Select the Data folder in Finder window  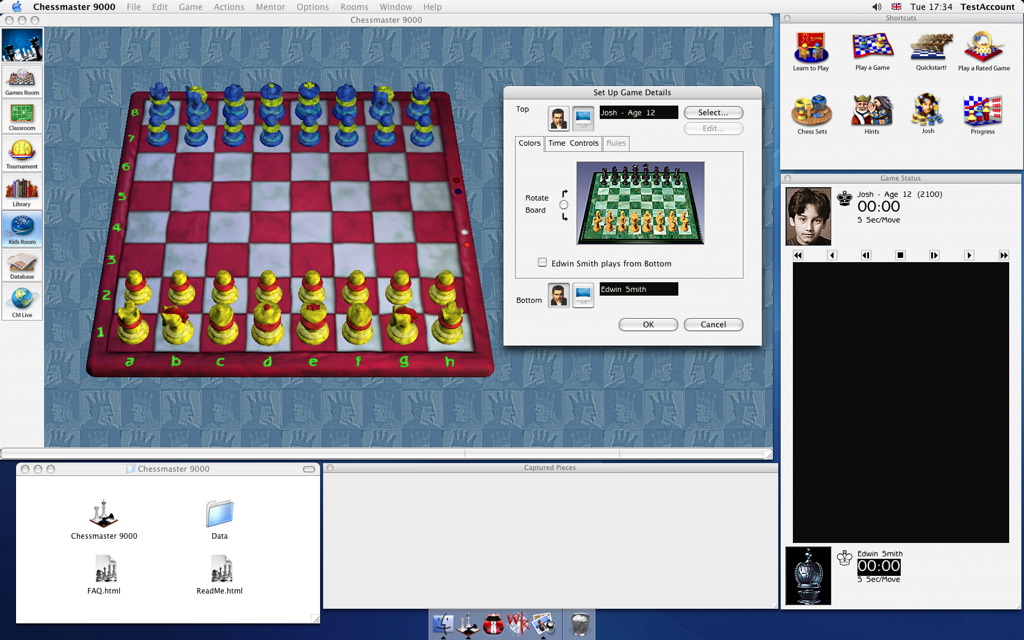tap(219, 520)
